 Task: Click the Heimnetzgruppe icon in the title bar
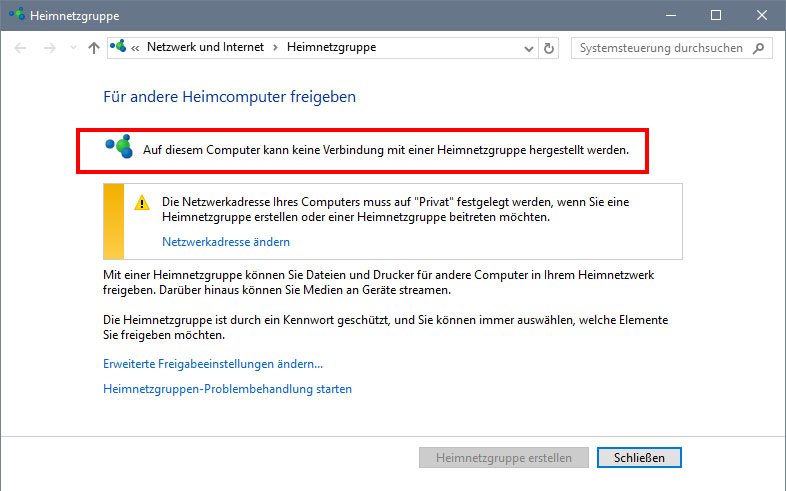[16, 15]
